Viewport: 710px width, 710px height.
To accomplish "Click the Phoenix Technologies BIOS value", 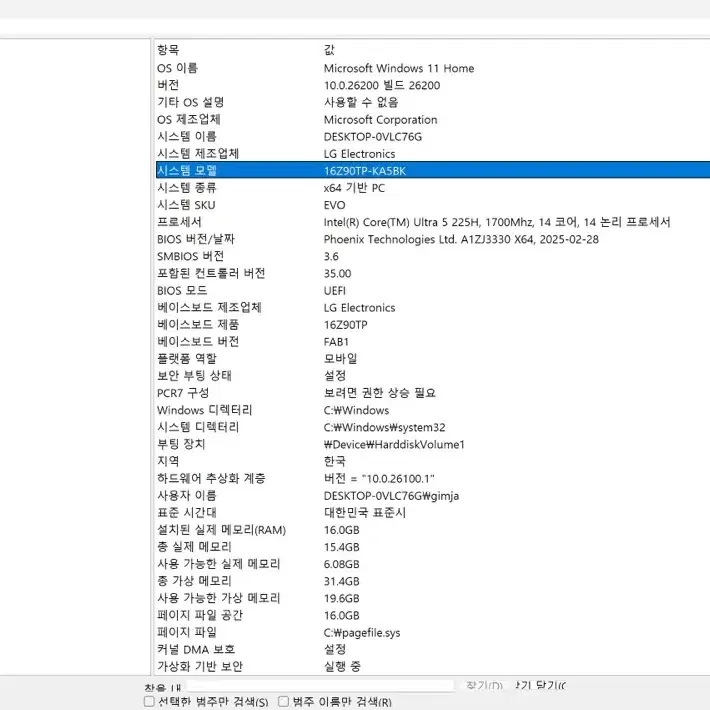I will (461, 239).
